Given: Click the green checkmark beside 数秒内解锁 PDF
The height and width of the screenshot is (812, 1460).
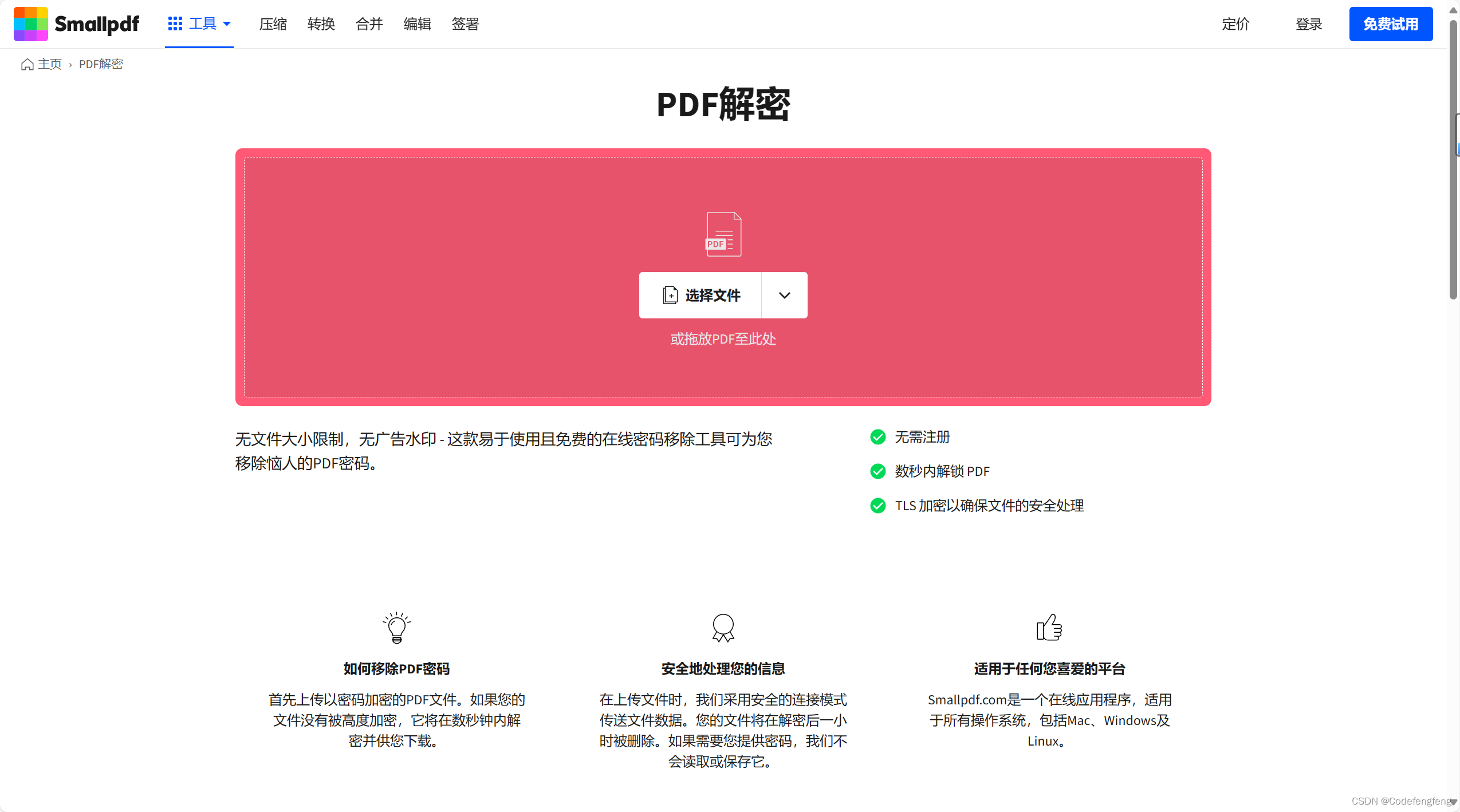Looking at the screenshot, I should point(877,471).
